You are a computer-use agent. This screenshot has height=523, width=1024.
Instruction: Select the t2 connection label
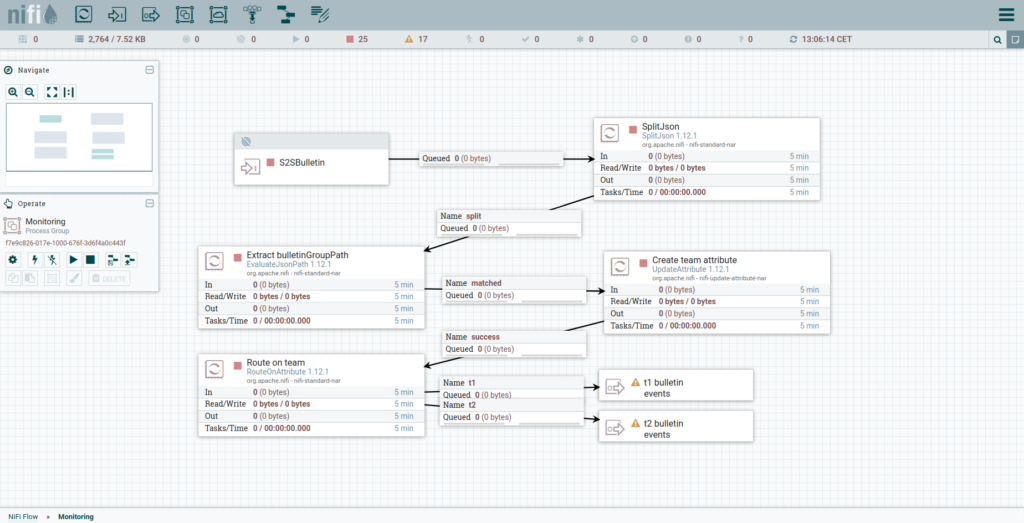tap(511, 412)
